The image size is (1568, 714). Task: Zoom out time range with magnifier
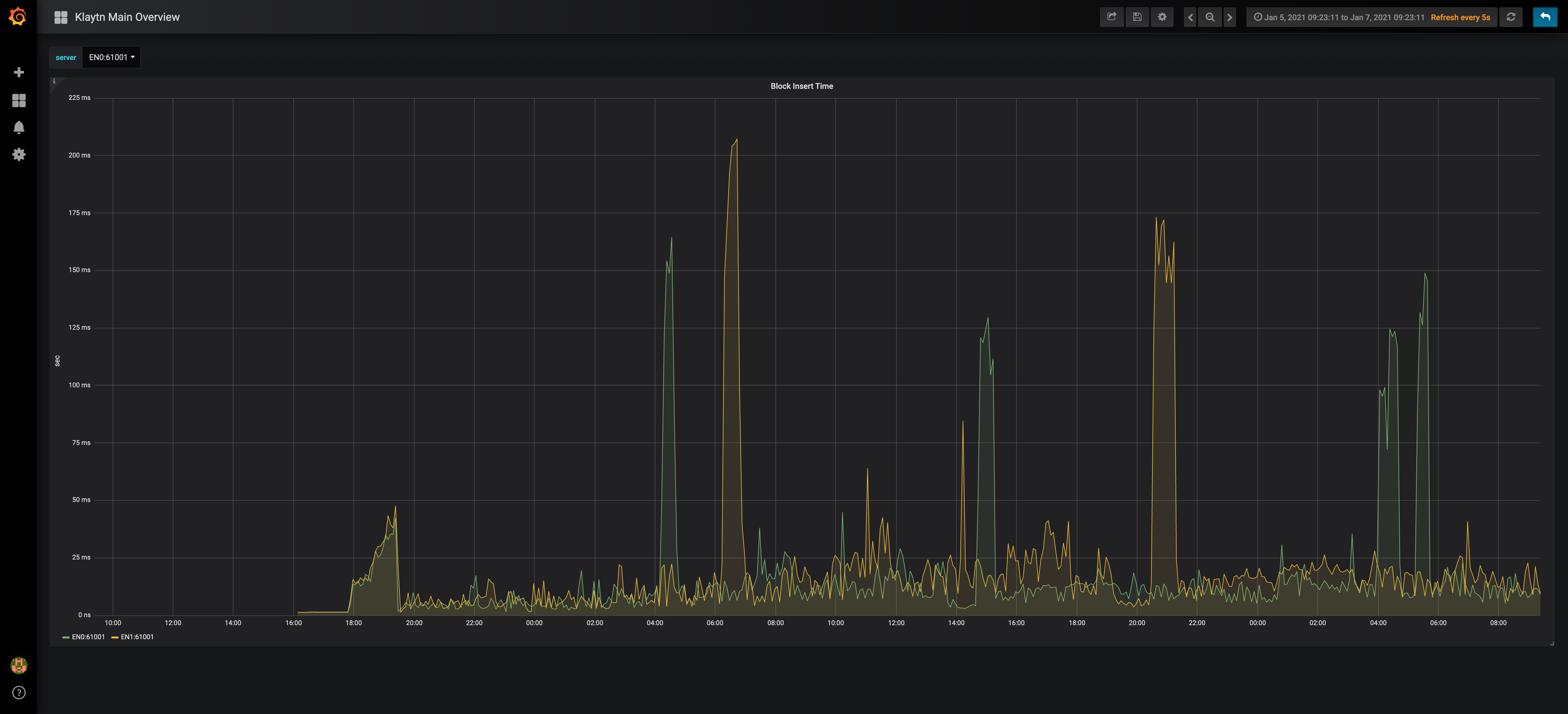coord(1210,17)
